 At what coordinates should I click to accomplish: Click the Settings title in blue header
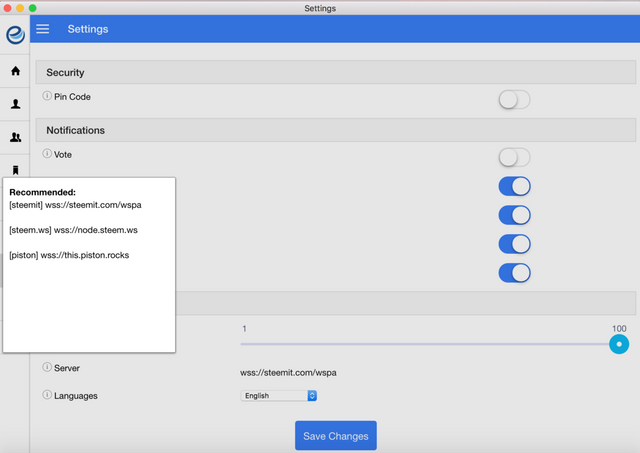pyautogui.click(x=88, y=29)
